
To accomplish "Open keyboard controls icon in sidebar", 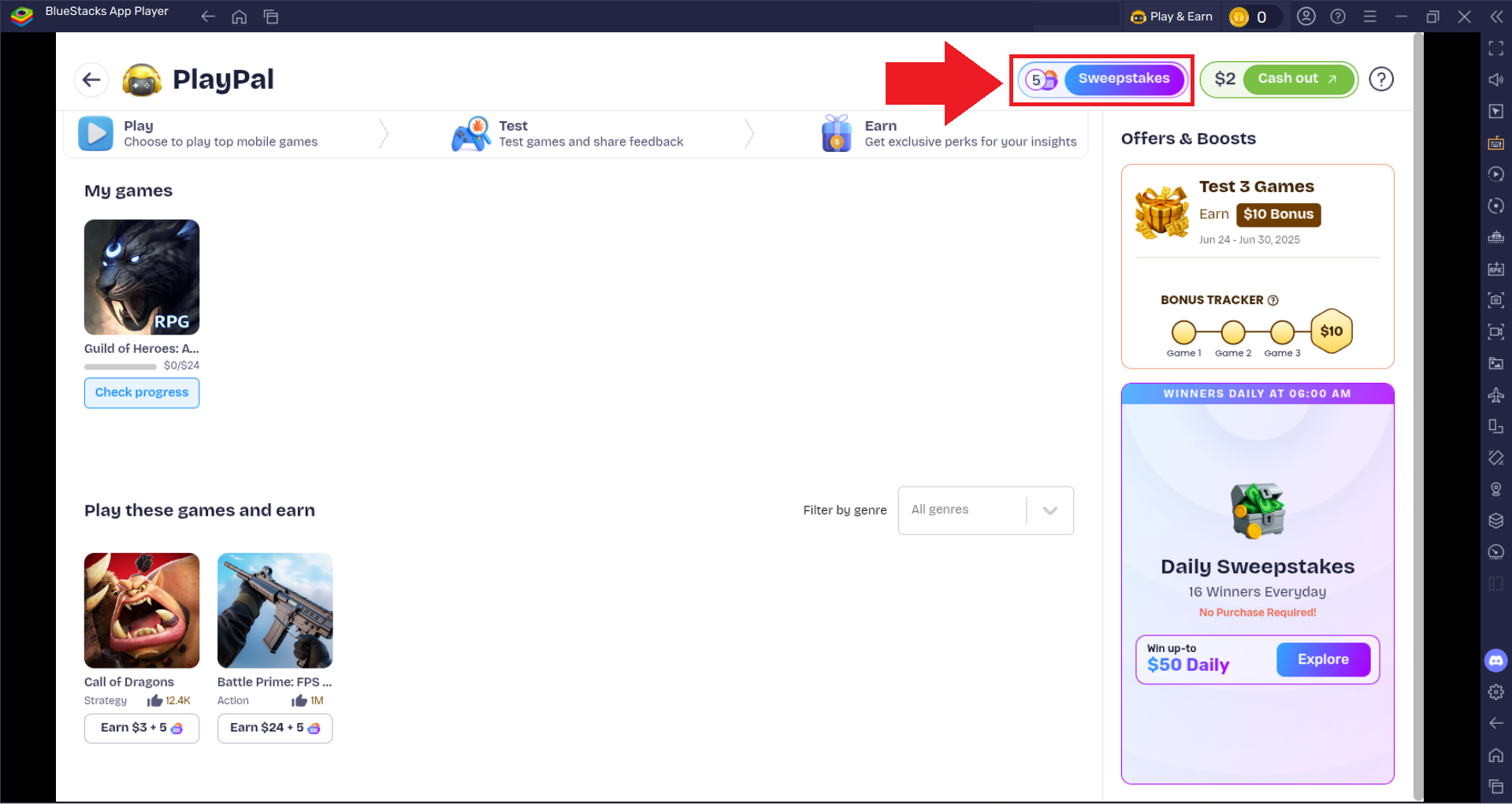I will [1495, 143].
